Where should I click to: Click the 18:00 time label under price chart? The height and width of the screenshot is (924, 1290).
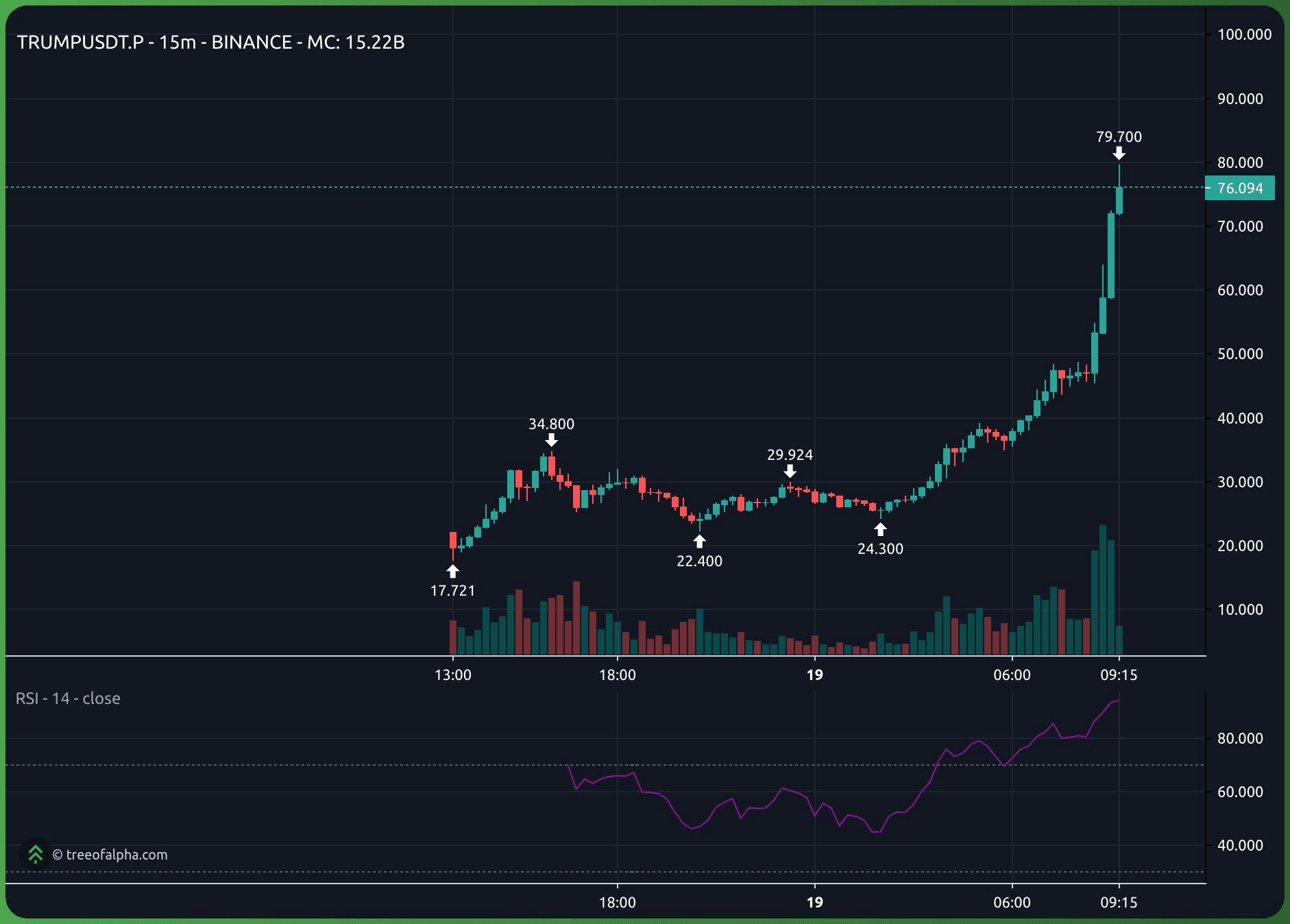click(618, 675)
